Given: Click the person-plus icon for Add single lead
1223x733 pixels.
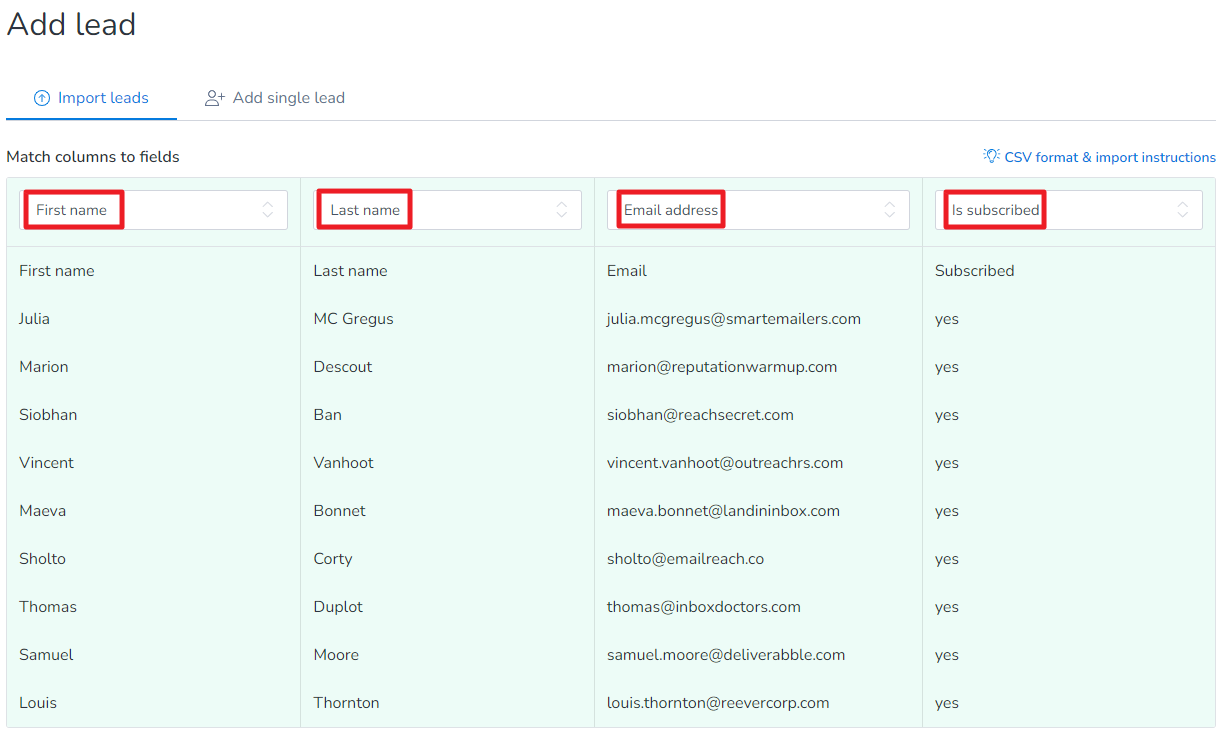Looking at the screenshot, I should [214, 98].
